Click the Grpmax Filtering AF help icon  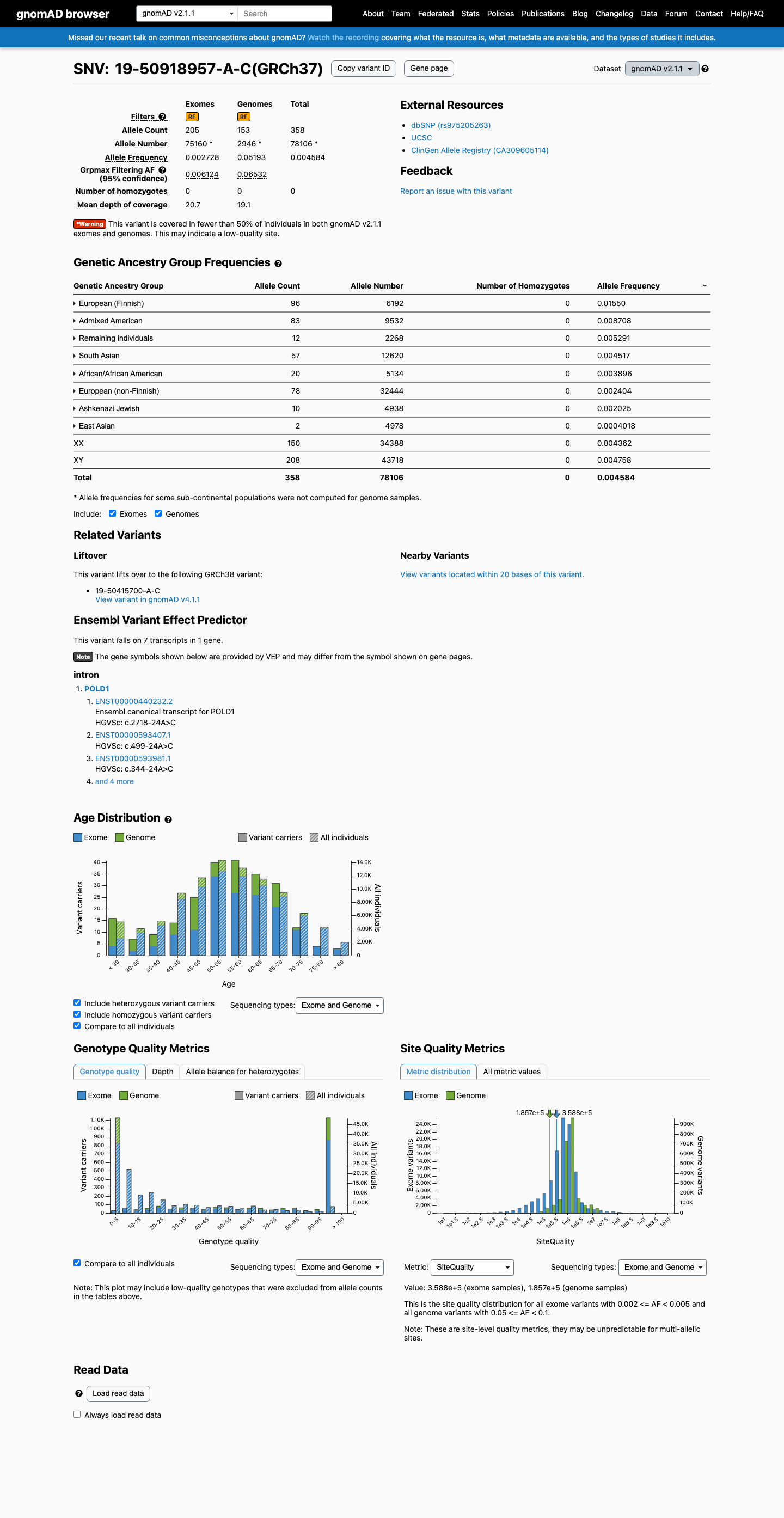point(163,170)
